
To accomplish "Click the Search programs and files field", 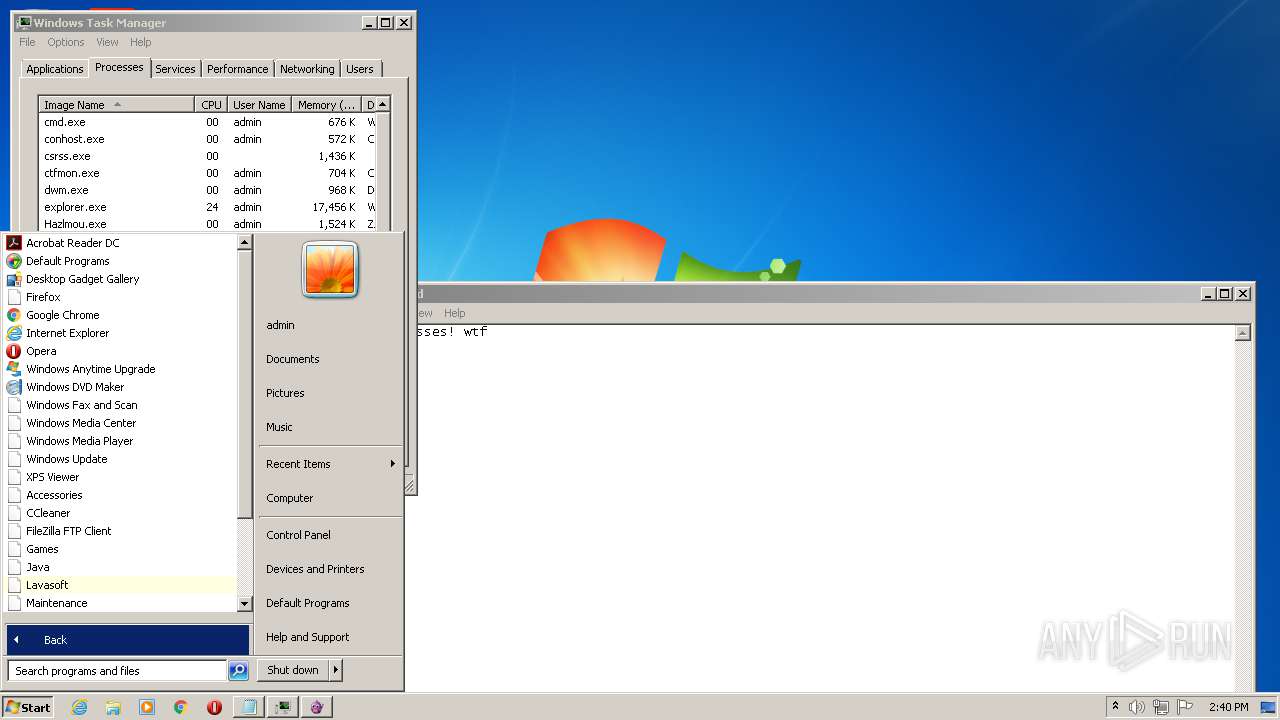I will click(117, 671).
